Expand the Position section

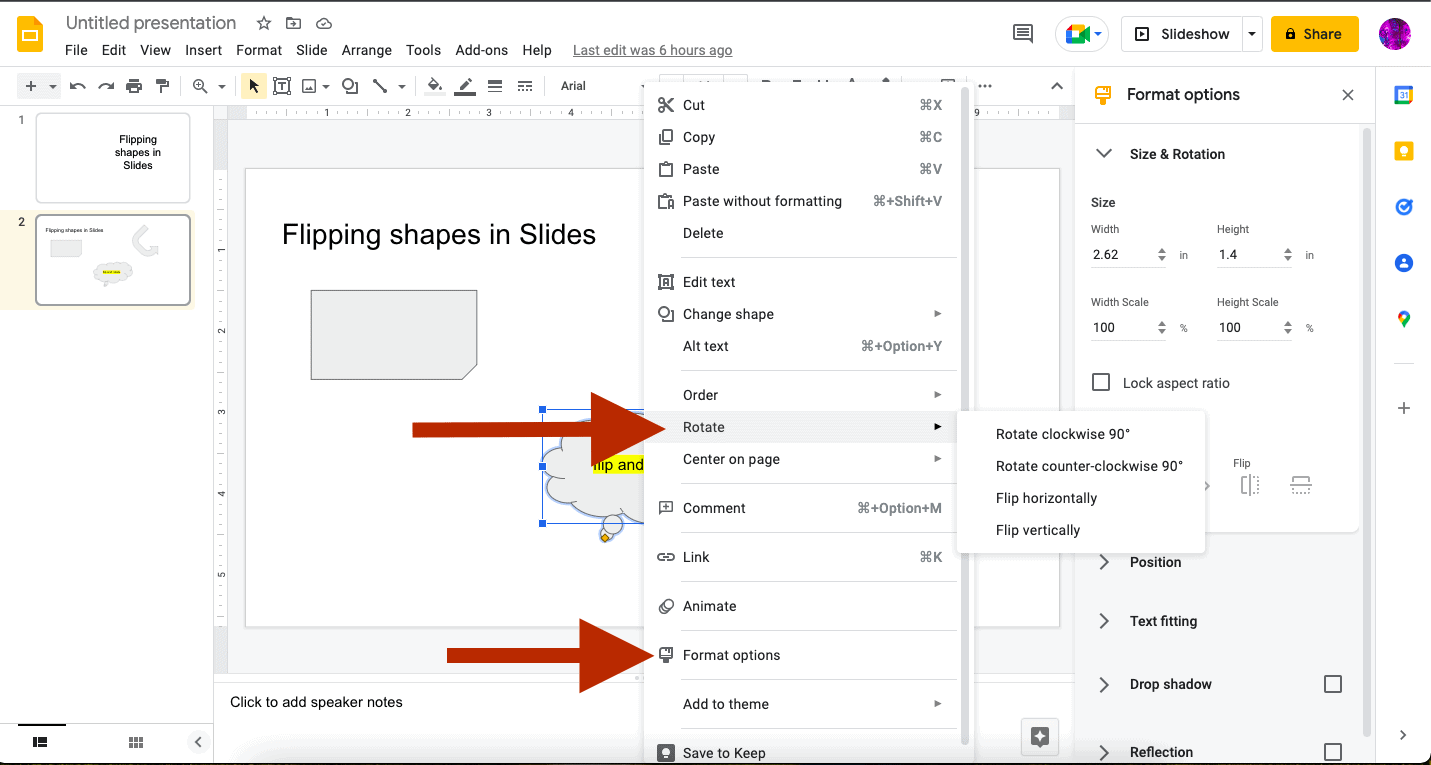pos(1103,562)
